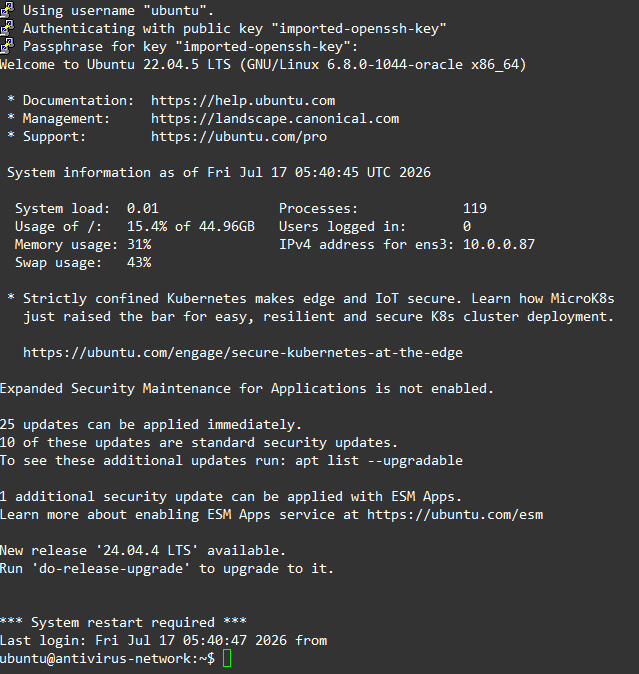Click the key icon beside 'Authenticating with public key'
The image size is (639, 674).
click(6, 28)
